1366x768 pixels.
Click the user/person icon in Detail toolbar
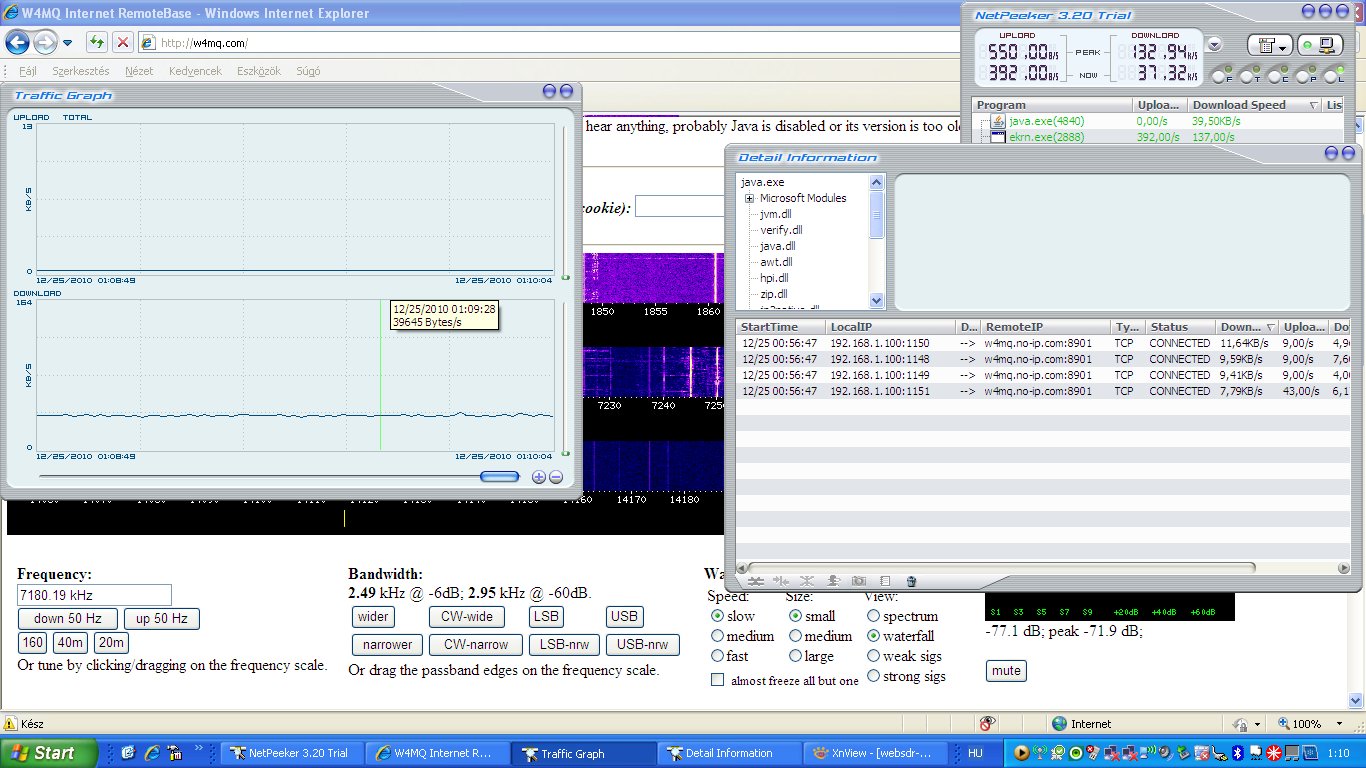click(833, 581)
